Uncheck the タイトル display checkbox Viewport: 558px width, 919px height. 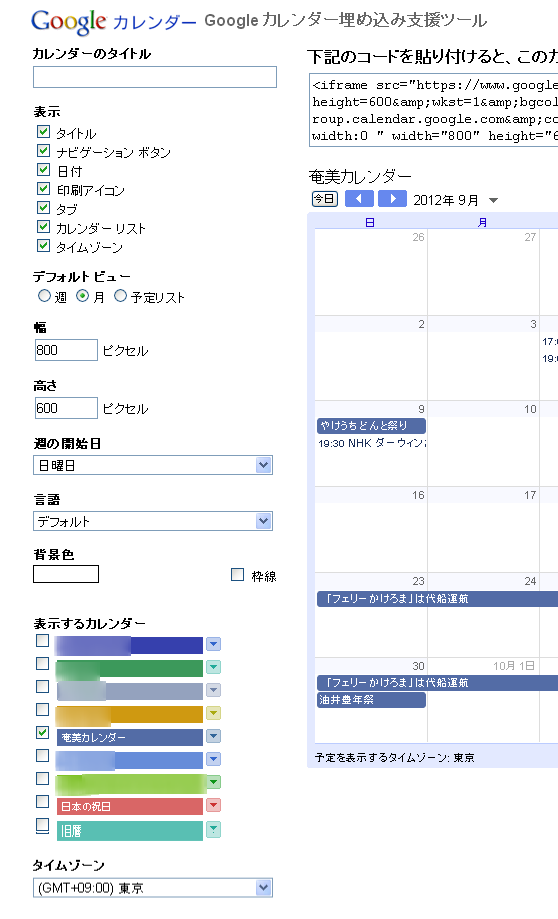(x=43, y=132)
